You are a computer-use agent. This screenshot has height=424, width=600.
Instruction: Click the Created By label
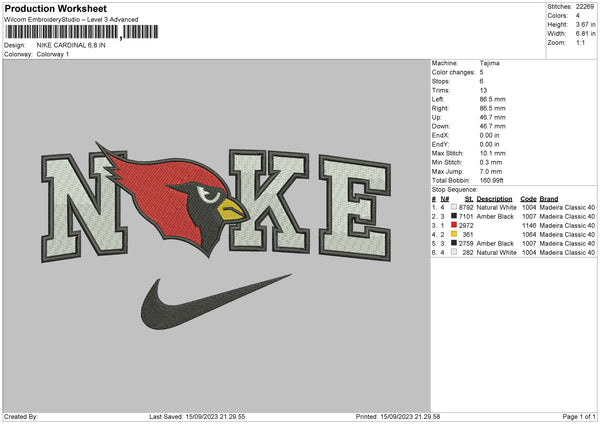pyautogui.click(x=21, y=417)
